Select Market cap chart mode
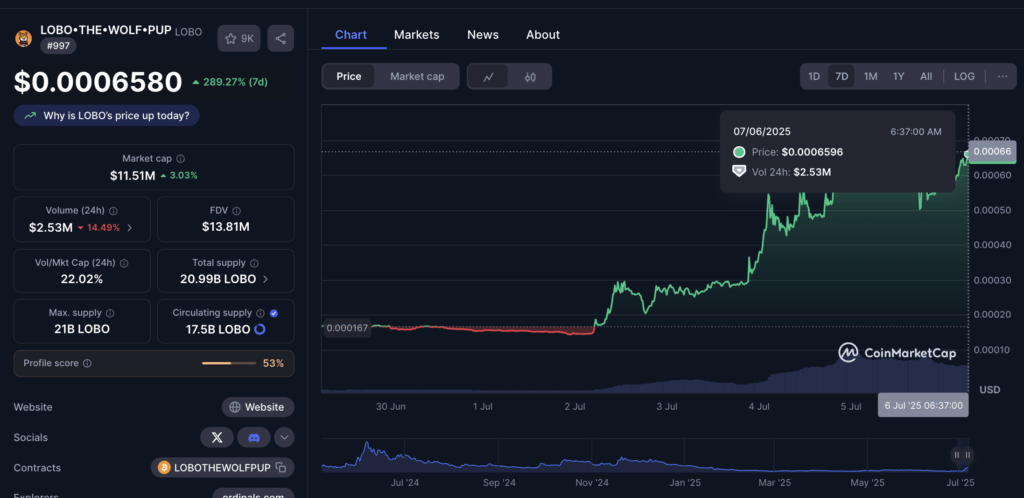1024x498 pixels. (417, 76)
